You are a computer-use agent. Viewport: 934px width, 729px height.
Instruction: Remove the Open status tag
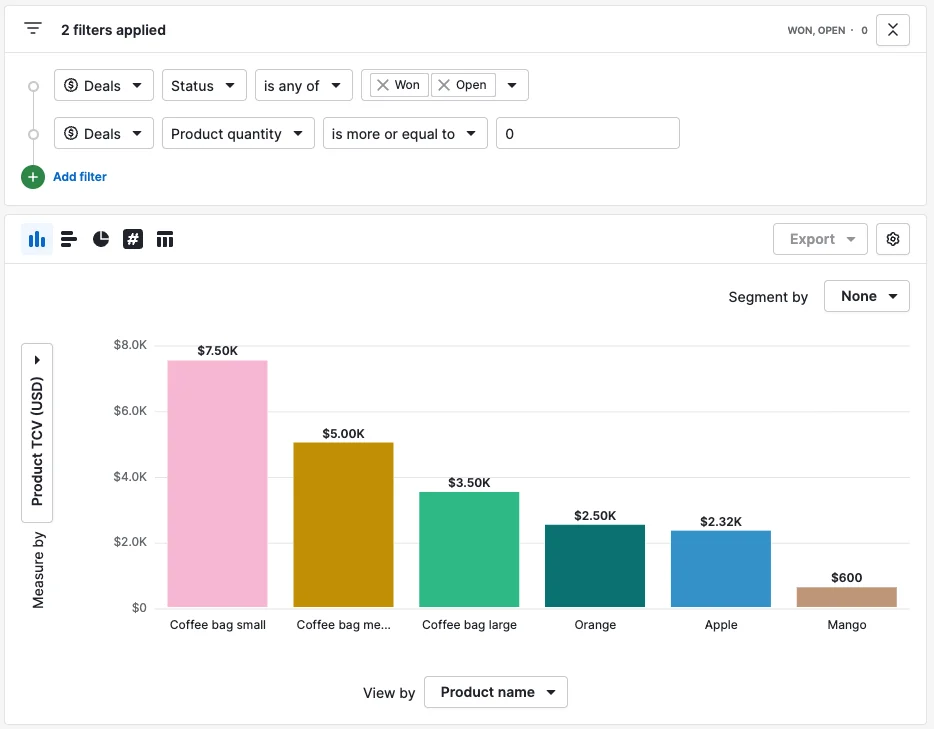tap(444, 85)
